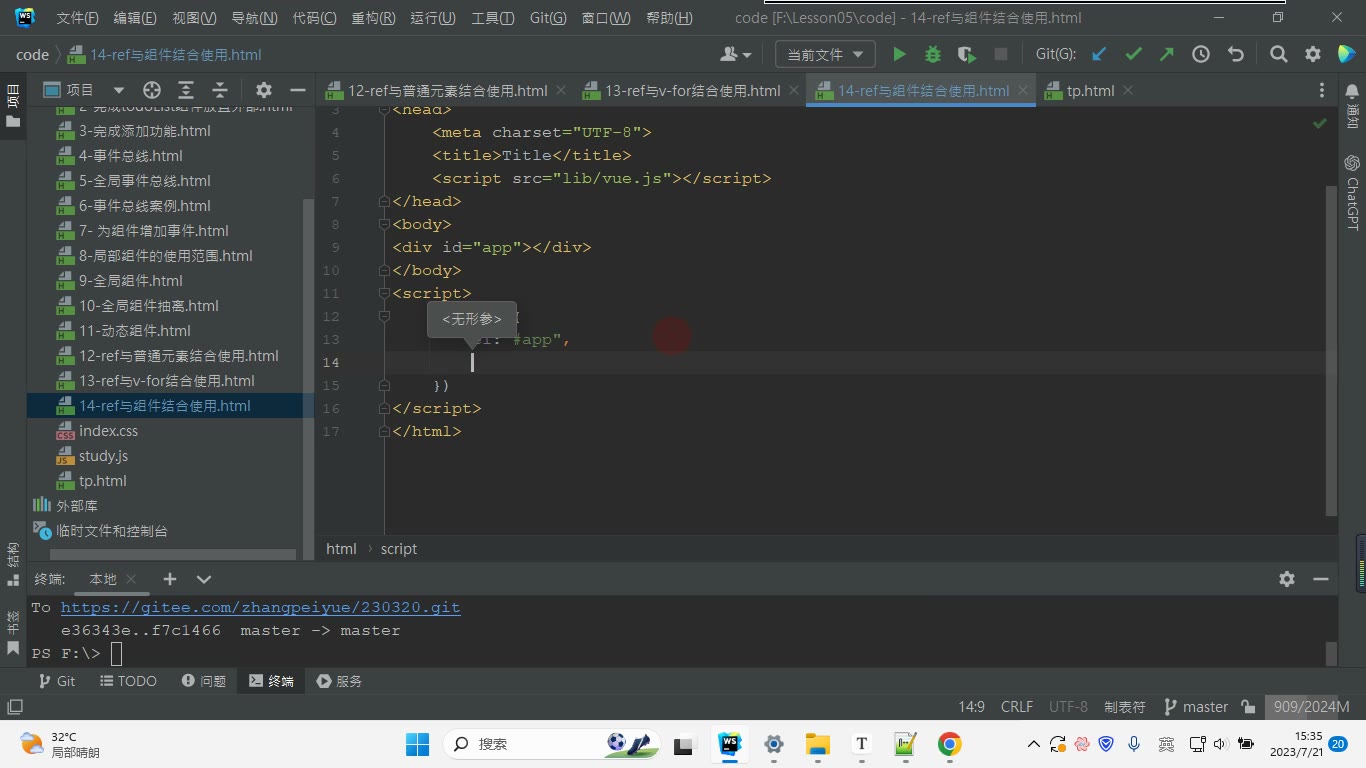Open terminal settings gear icon

[x=1287, y=579]
